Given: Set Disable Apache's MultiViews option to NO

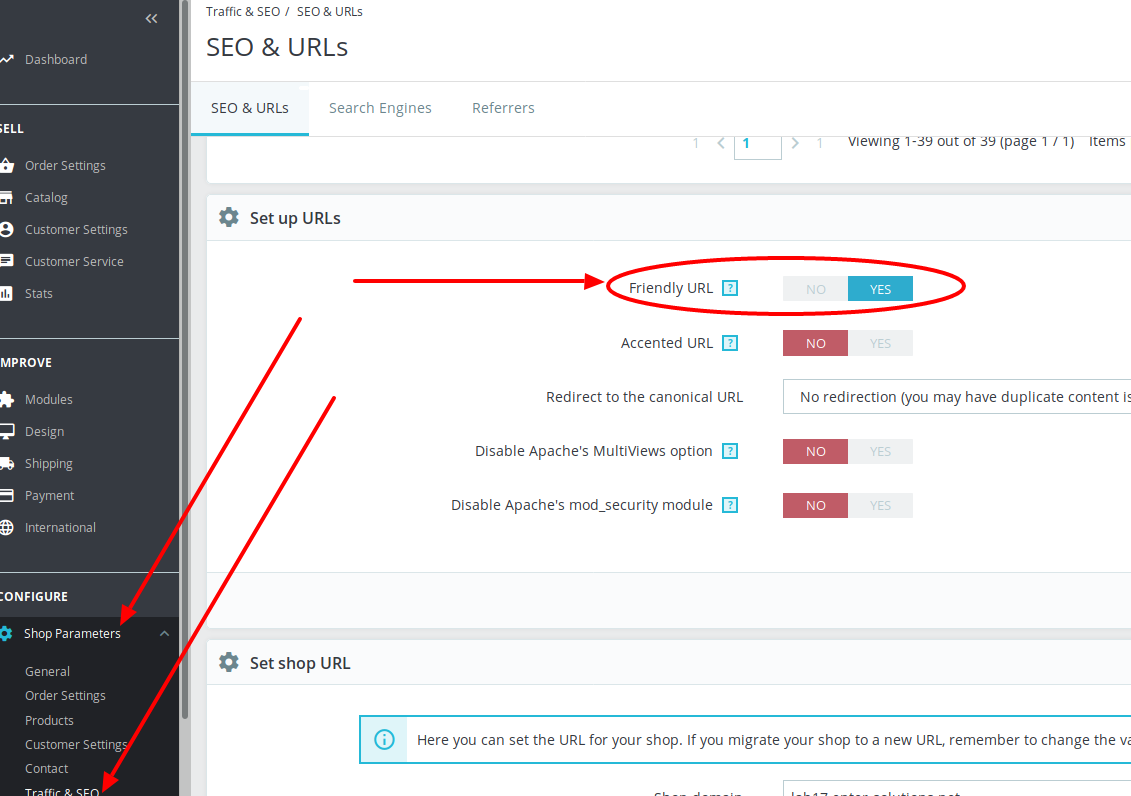Looking at the screenshot, I should pyautogui.click(x=816, y=451).
